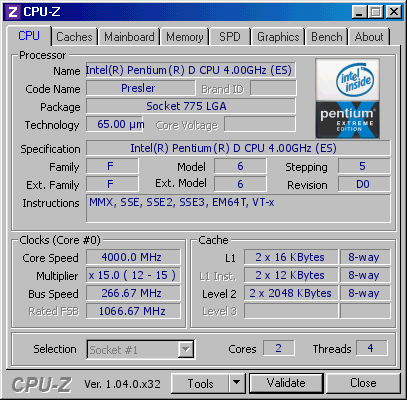Click the processor Name field value

191,70
